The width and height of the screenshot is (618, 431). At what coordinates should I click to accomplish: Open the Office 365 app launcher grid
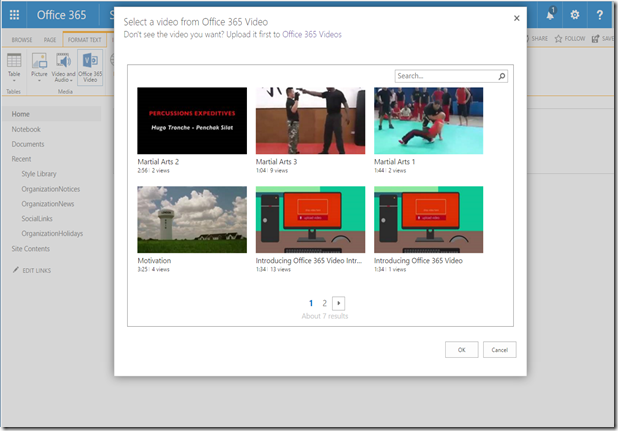[14, 15]
